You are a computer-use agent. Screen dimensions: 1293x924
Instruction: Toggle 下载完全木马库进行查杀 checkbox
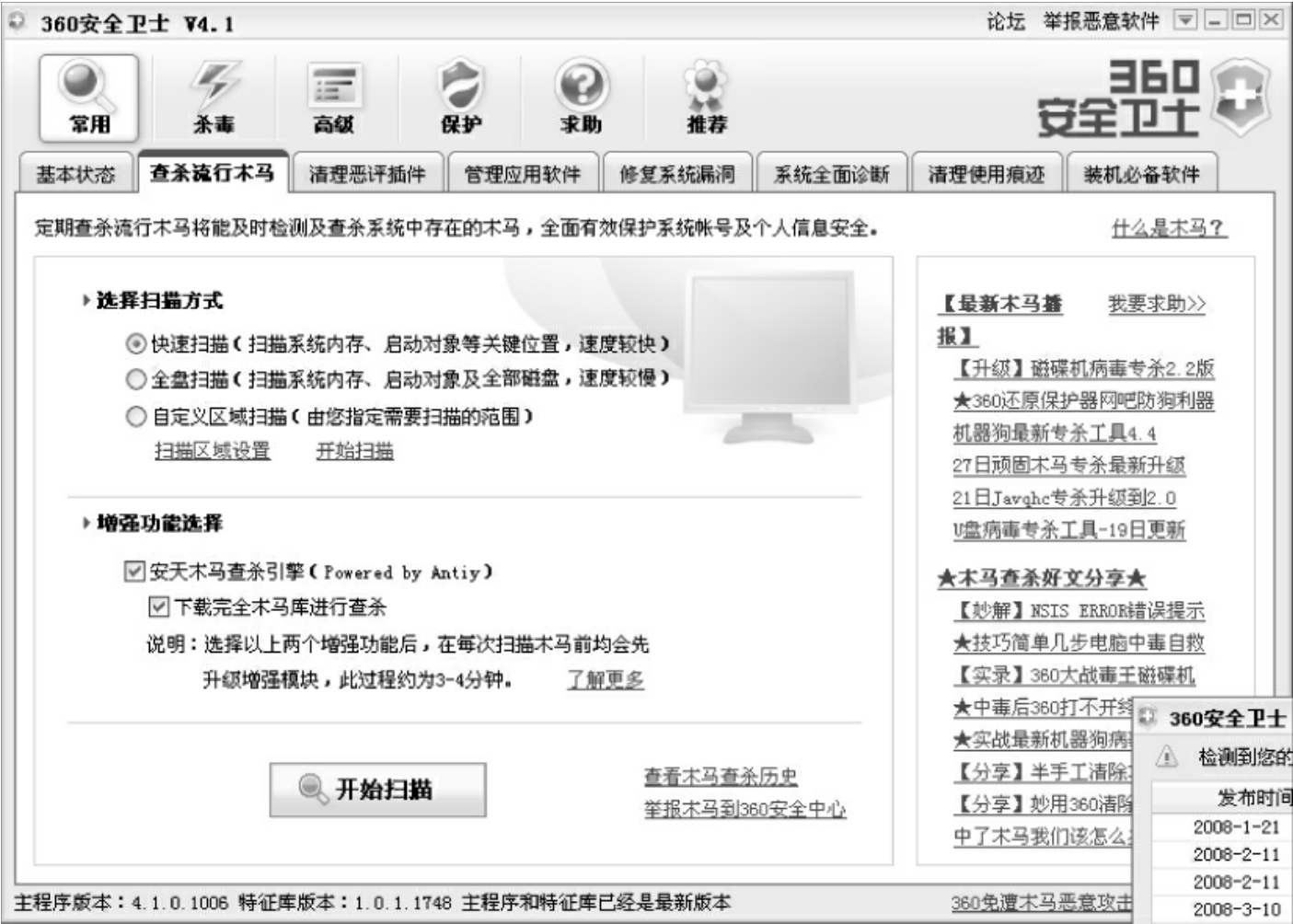(x=158, y=606)
